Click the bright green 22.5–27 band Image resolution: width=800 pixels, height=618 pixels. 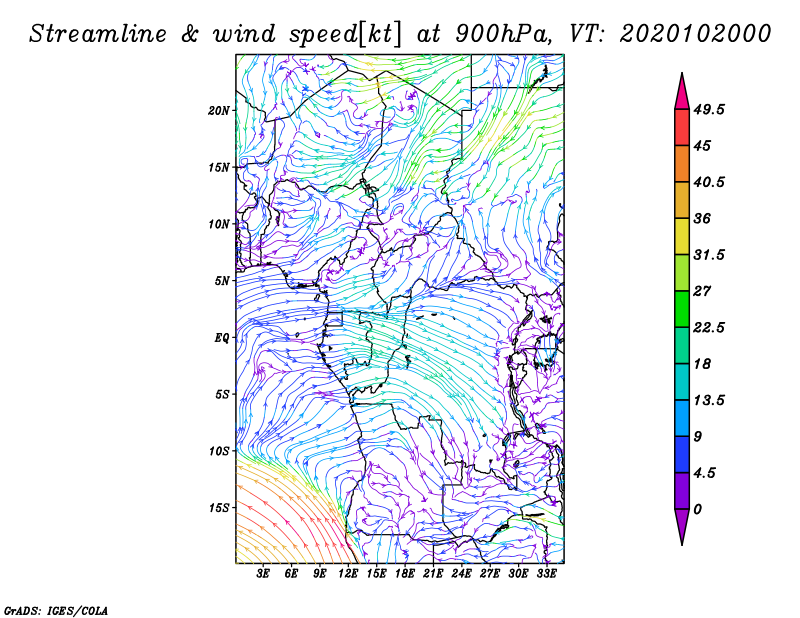coord(682,309)
